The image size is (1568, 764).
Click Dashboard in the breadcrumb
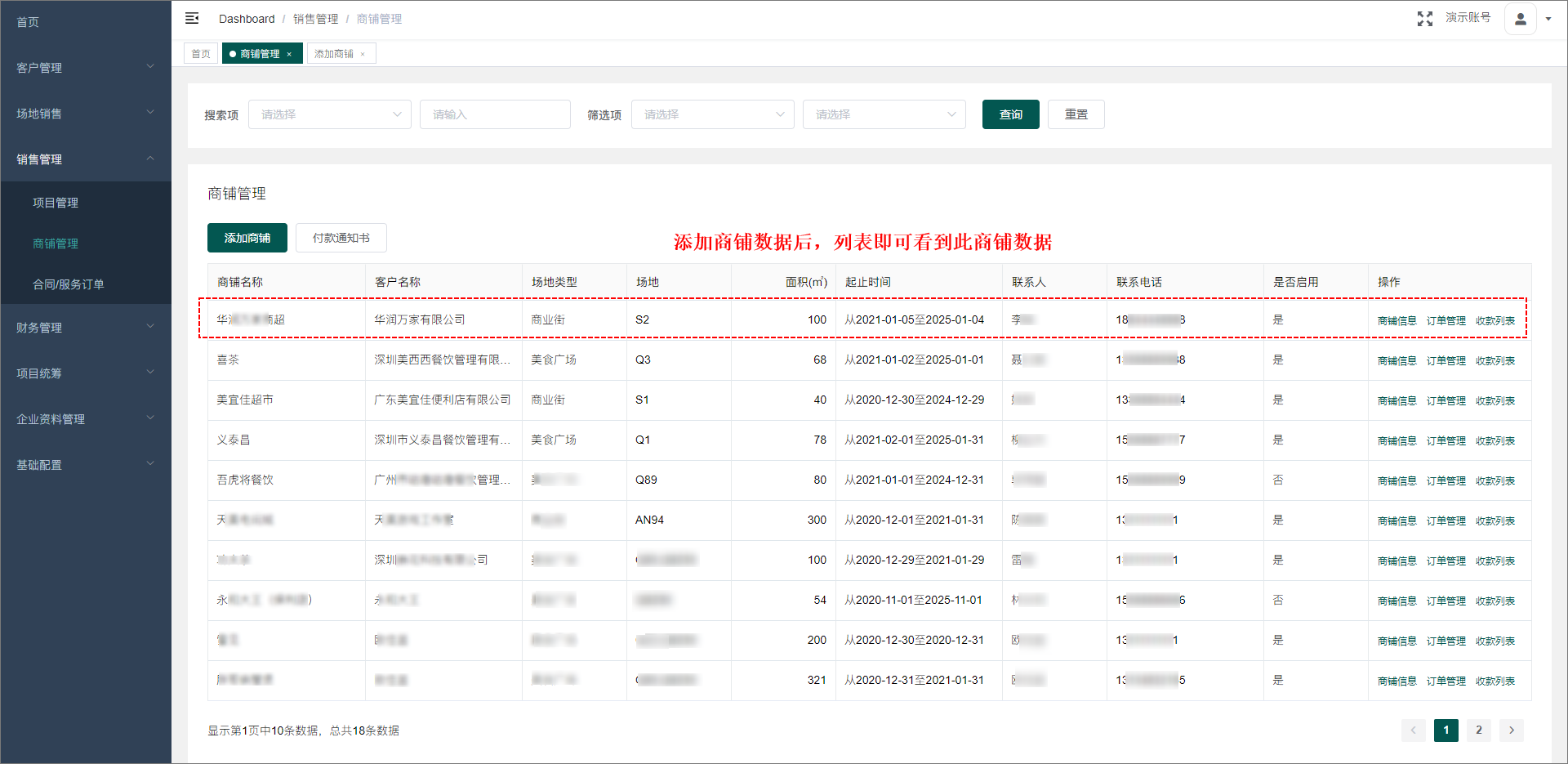pyautogui.click(x=247, y=19)
